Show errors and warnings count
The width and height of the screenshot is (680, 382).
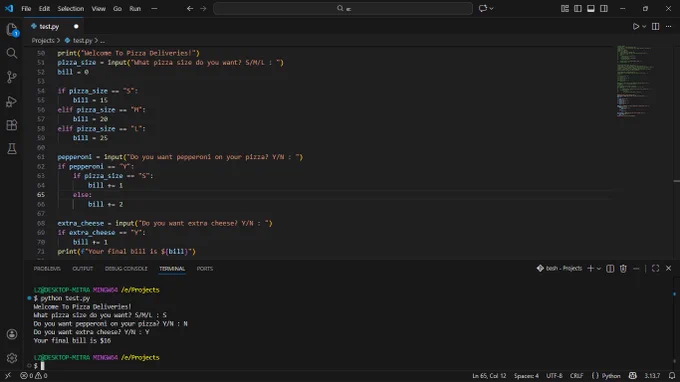[x=33, y=375]
